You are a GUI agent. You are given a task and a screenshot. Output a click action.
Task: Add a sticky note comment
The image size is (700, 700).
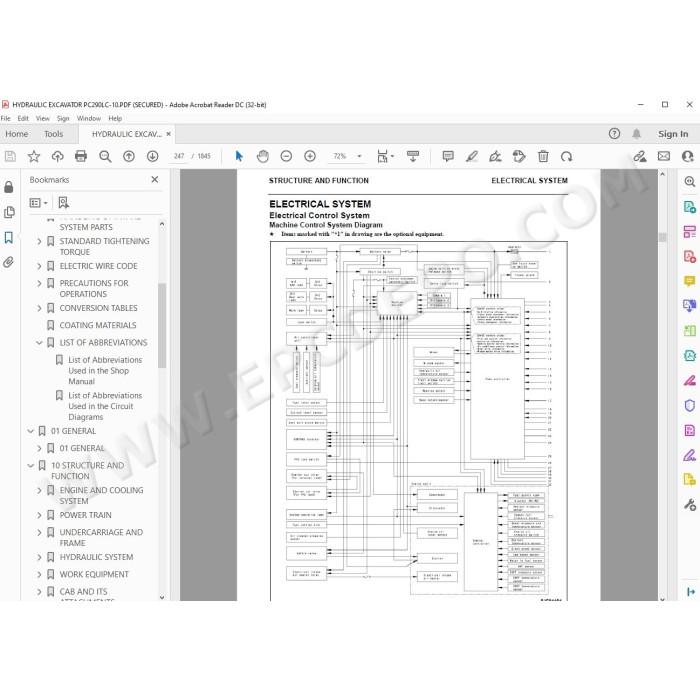click(448, 156)
